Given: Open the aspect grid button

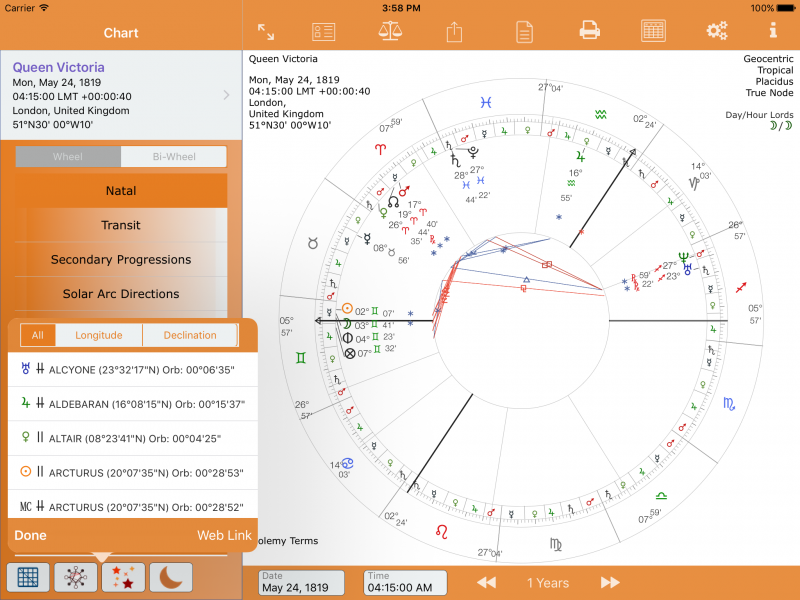Looking at the screenshot, I should pyautogui.click(x=28, y=577).
